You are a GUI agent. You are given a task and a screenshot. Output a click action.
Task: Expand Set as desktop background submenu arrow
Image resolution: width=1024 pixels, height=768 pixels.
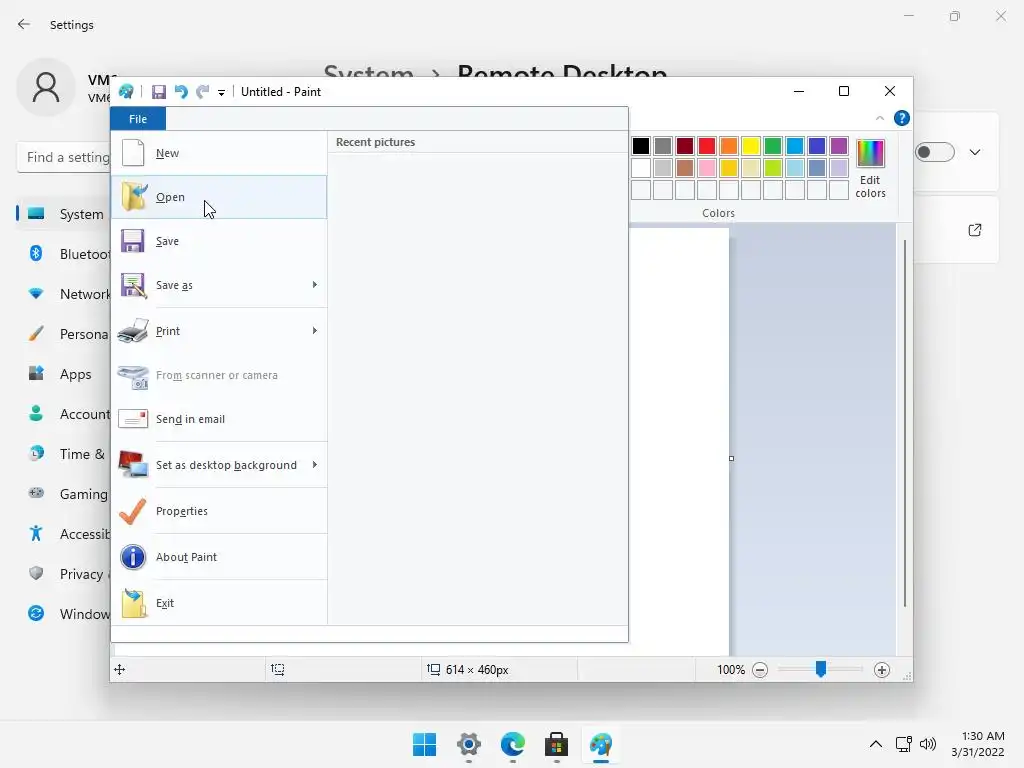(x=315, y=465)
